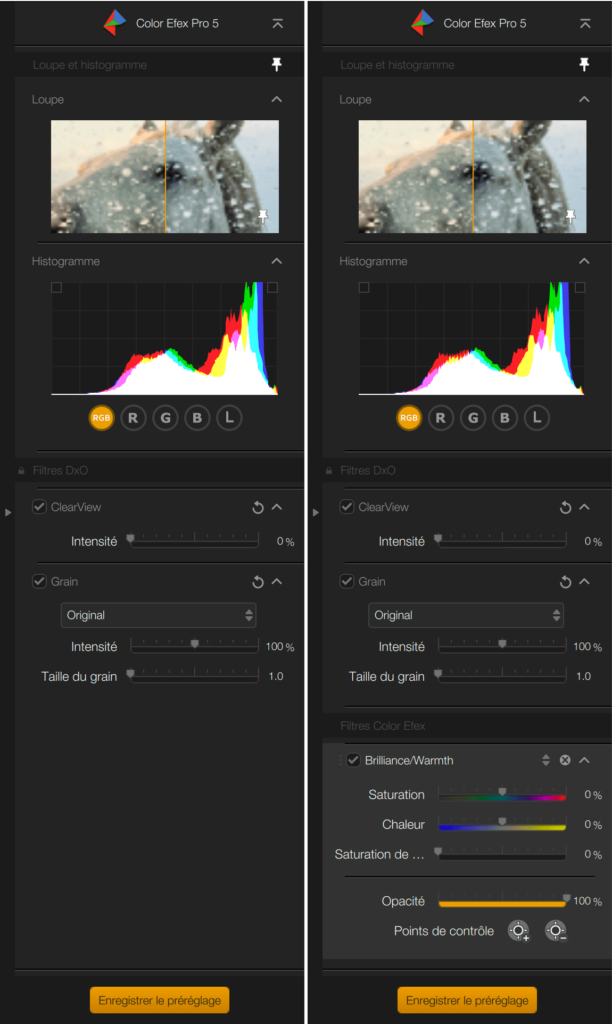612x1024 pixels.
Task: Toggle the right histogram shadow clipping box
Action: [x=364, y=287]
